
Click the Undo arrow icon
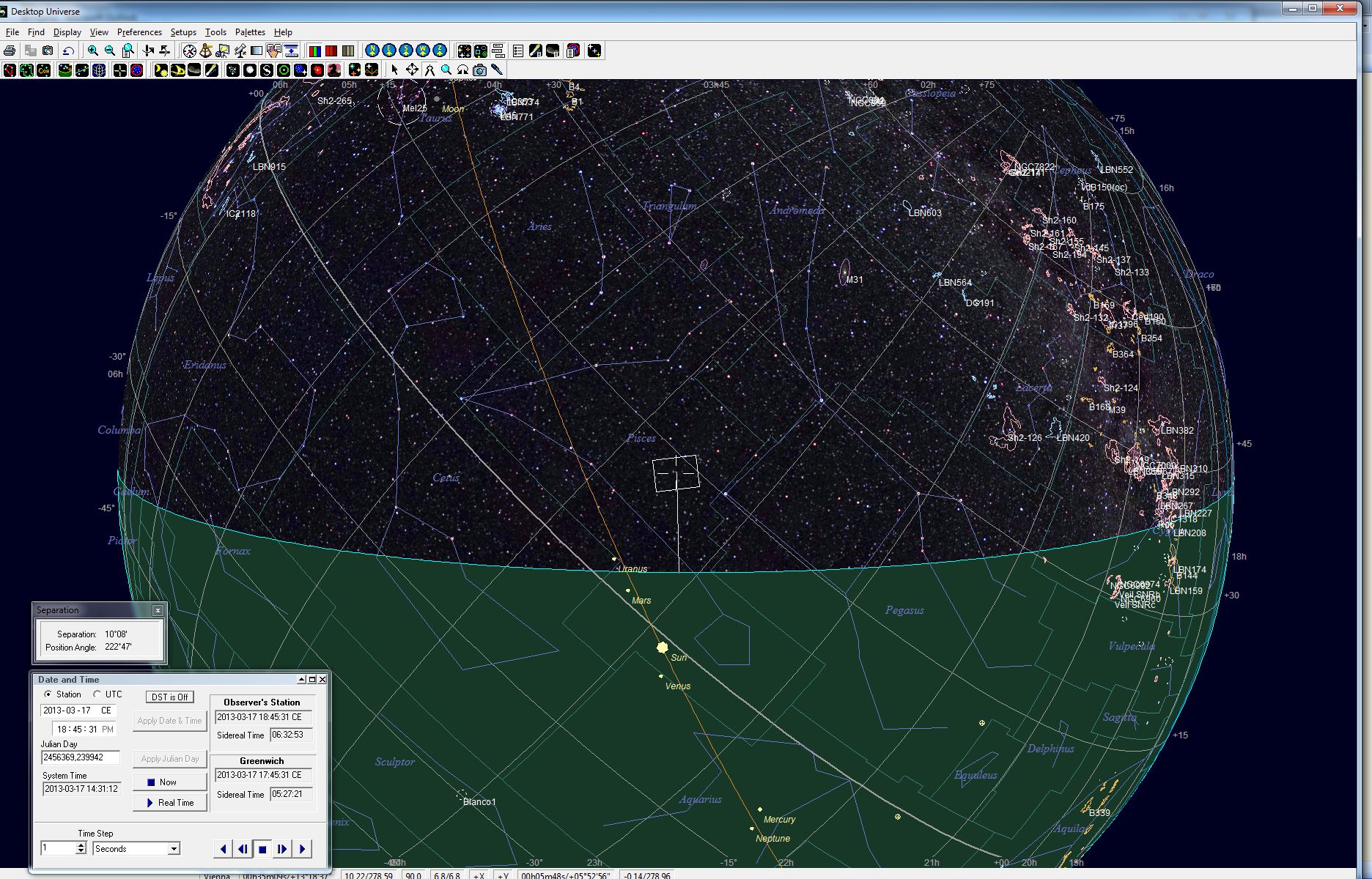(68, 51)
